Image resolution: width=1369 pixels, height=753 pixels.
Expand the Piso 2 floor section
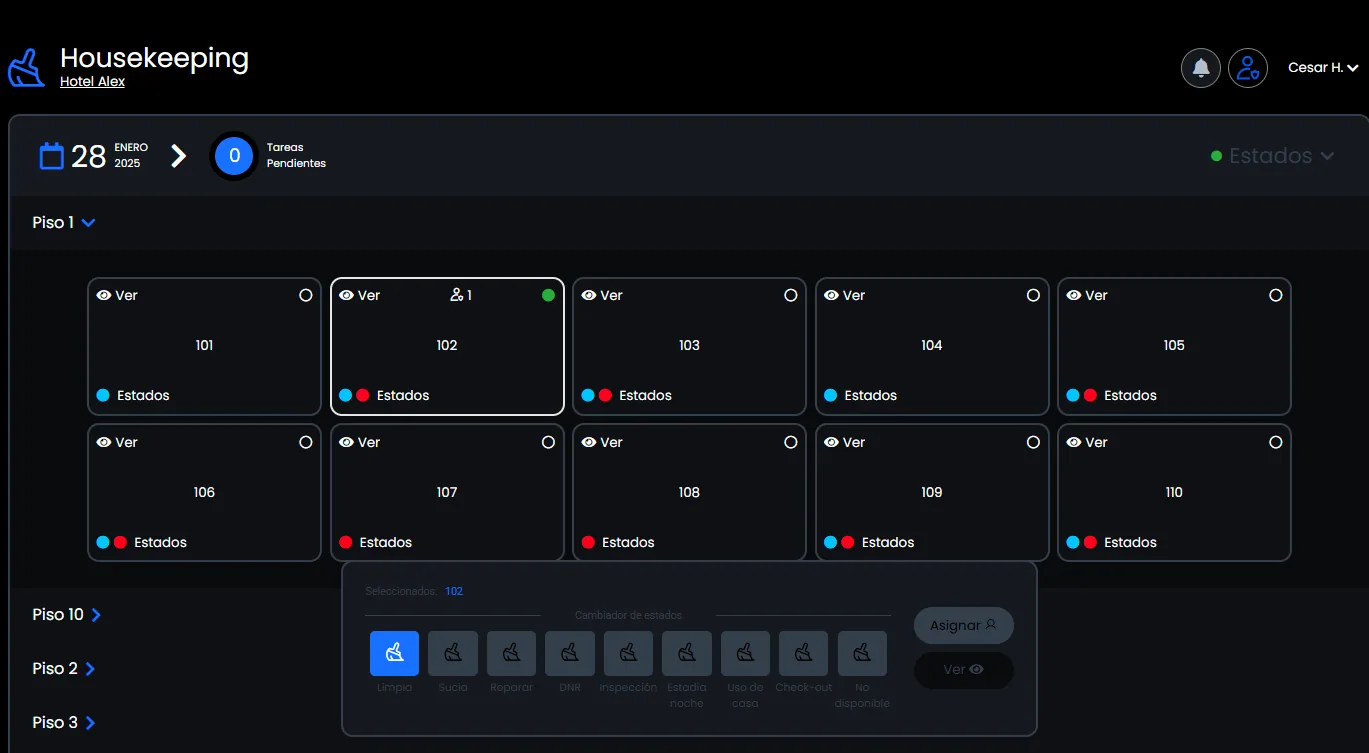64,668
